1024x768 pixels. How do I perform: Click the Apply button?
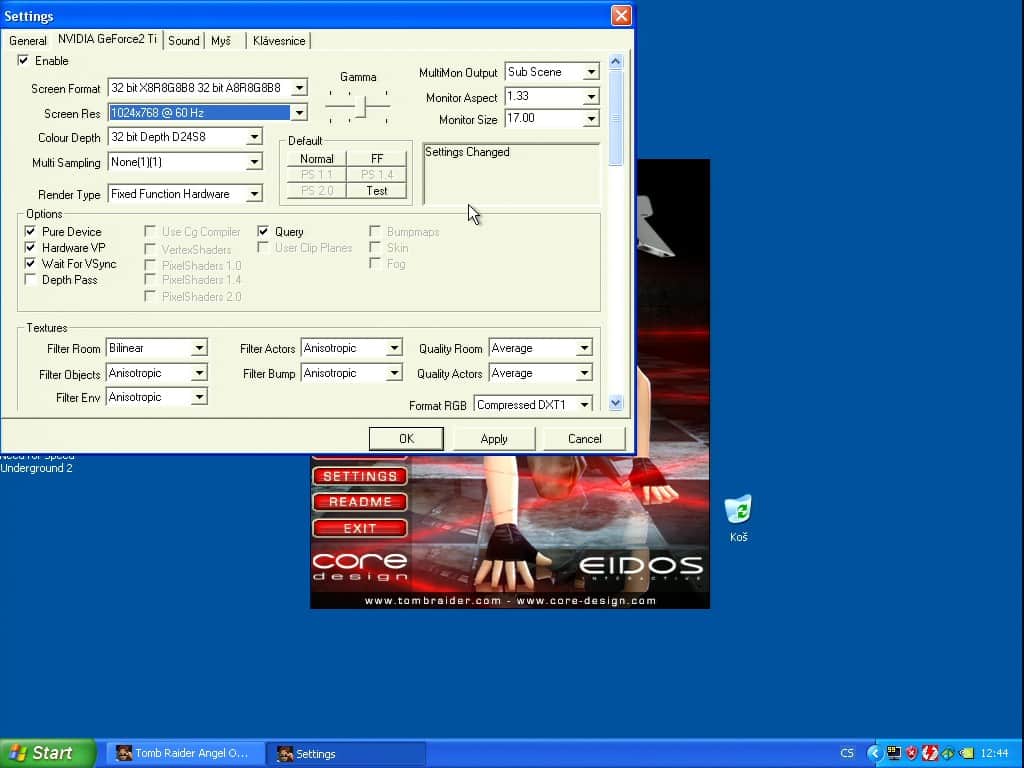click(x=494, y=439)
